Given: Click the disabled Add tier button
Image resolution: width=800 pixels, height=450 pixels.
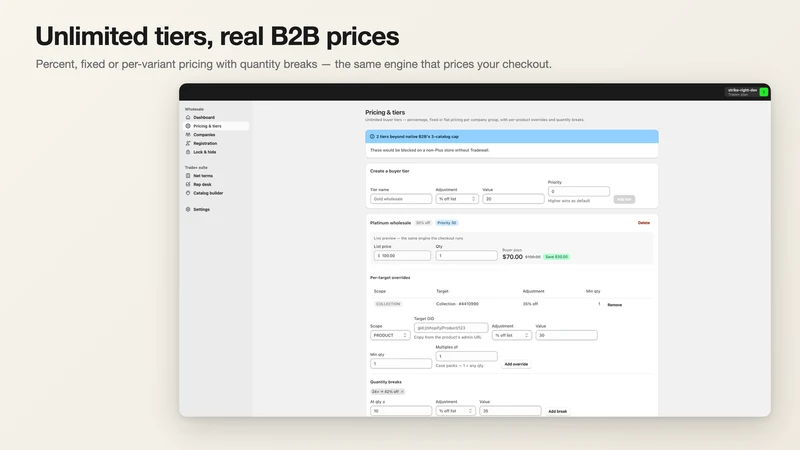Looking at the screenshot, I should [624, 199].
